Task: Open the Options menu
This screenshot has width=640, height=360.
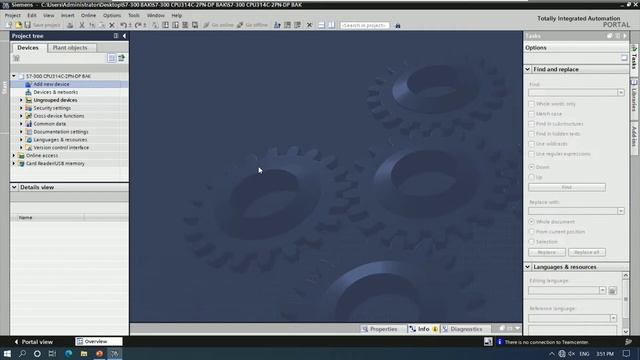Action: (111, 16)
